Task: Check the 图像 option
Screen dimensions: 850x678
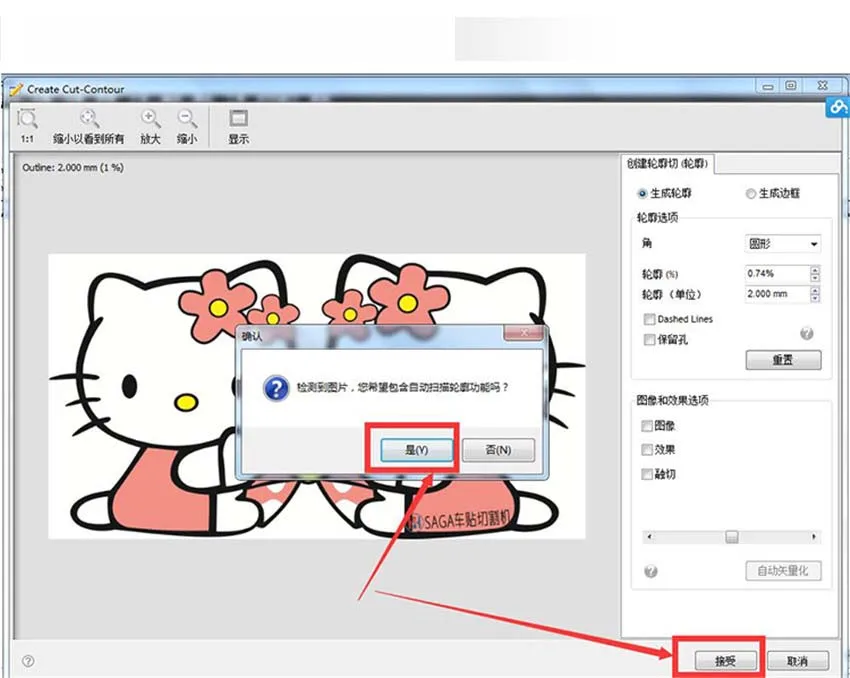Action: 647,426
